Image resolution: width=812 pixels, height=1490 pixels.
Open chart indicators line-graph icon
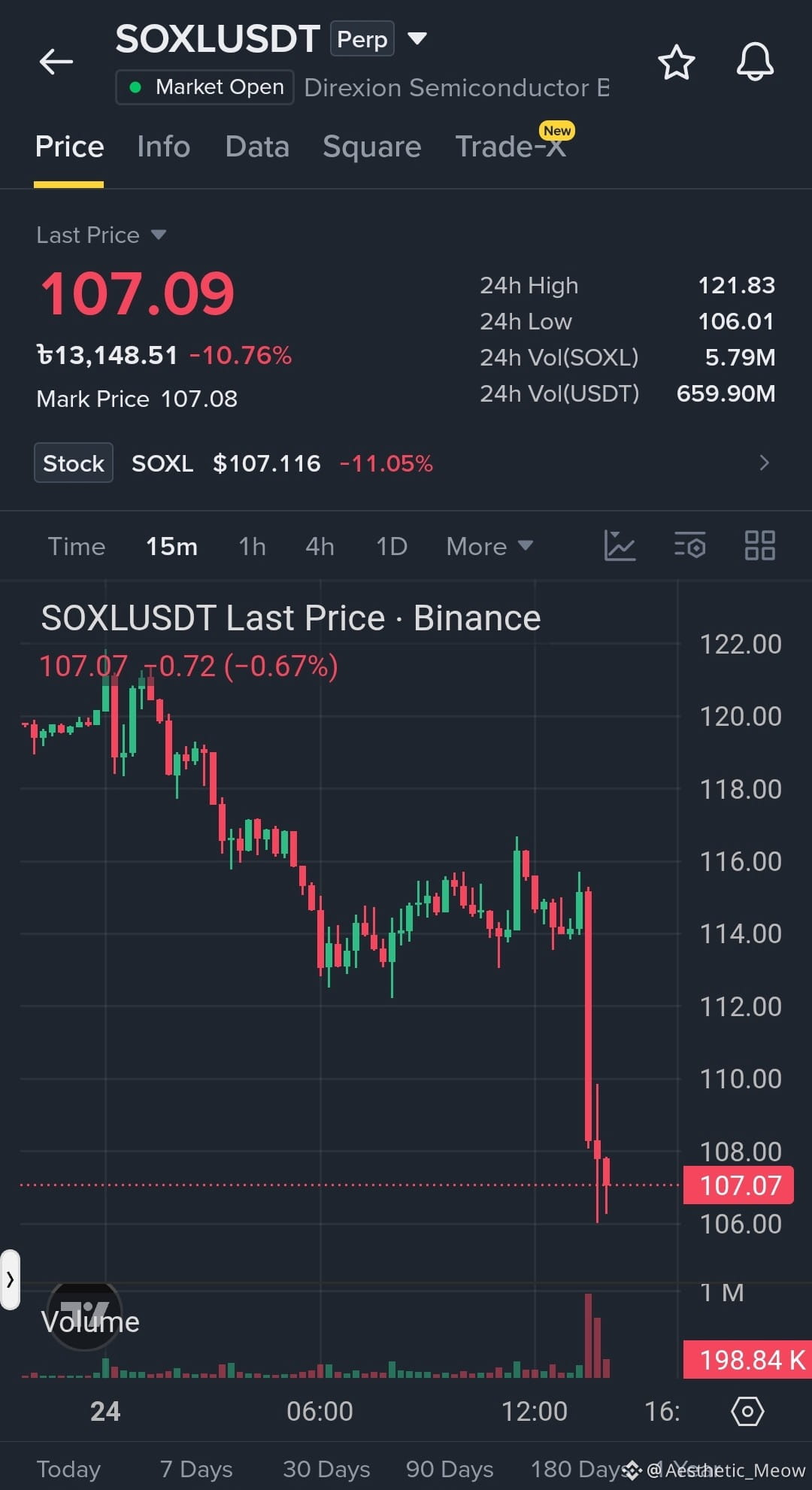coord(620,546)
